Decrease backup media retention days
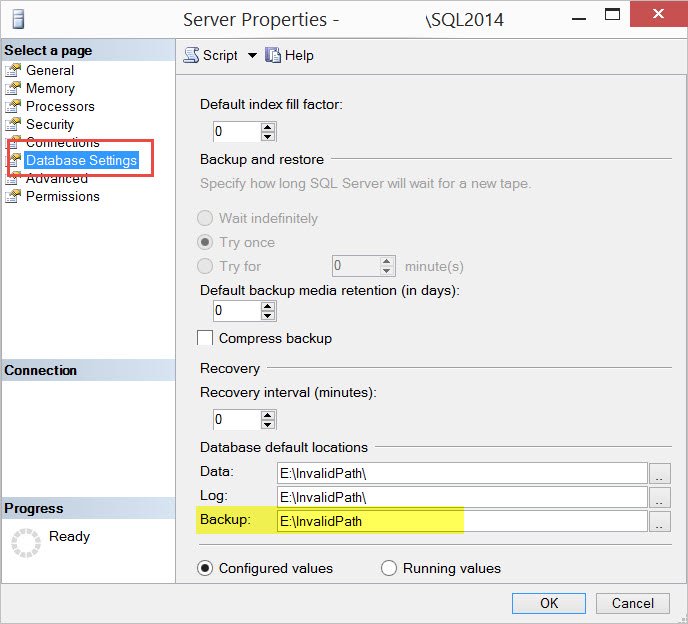The height and width of the screenshot is (624, 688). pos(267,315)
